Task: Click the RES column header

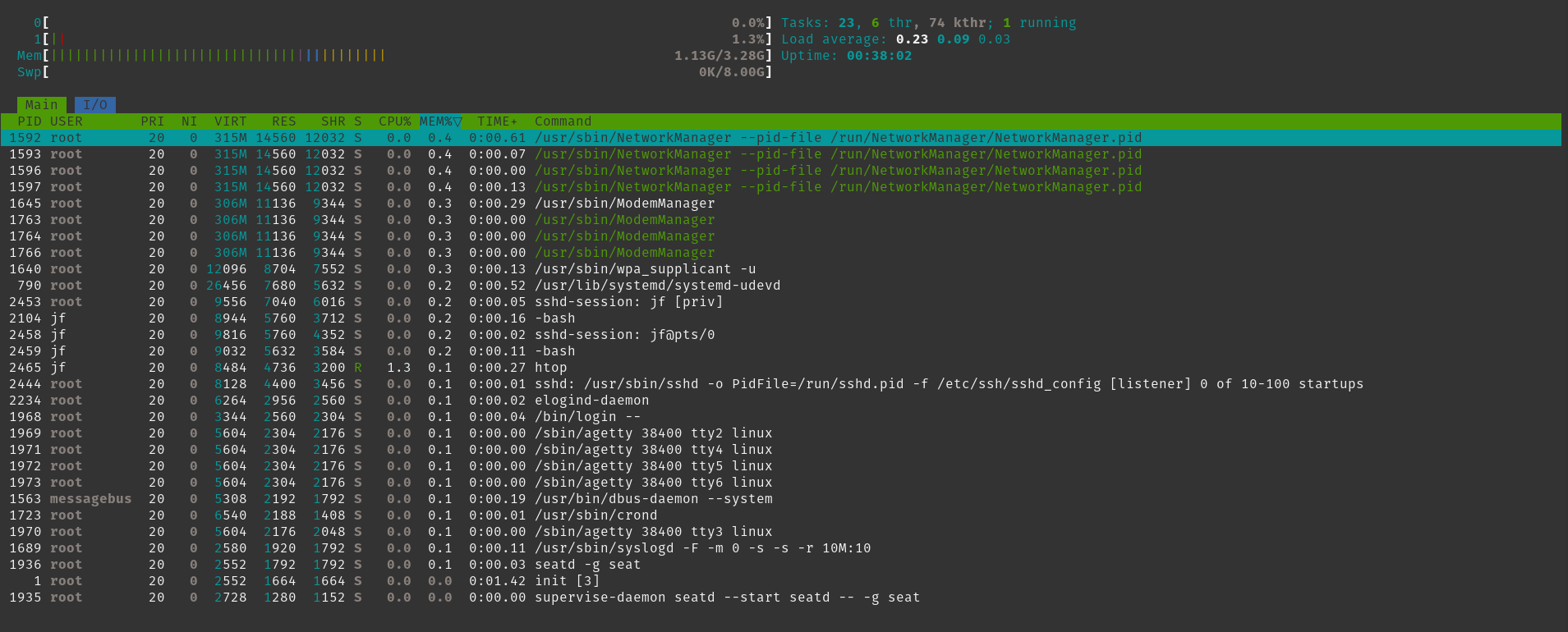Action: tap(283, 121)
